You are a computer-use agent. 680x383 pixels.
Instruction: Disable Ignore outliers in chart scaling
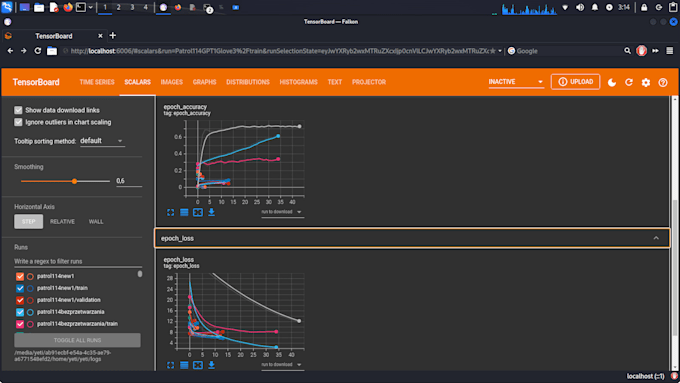click(x=18, y=122)
